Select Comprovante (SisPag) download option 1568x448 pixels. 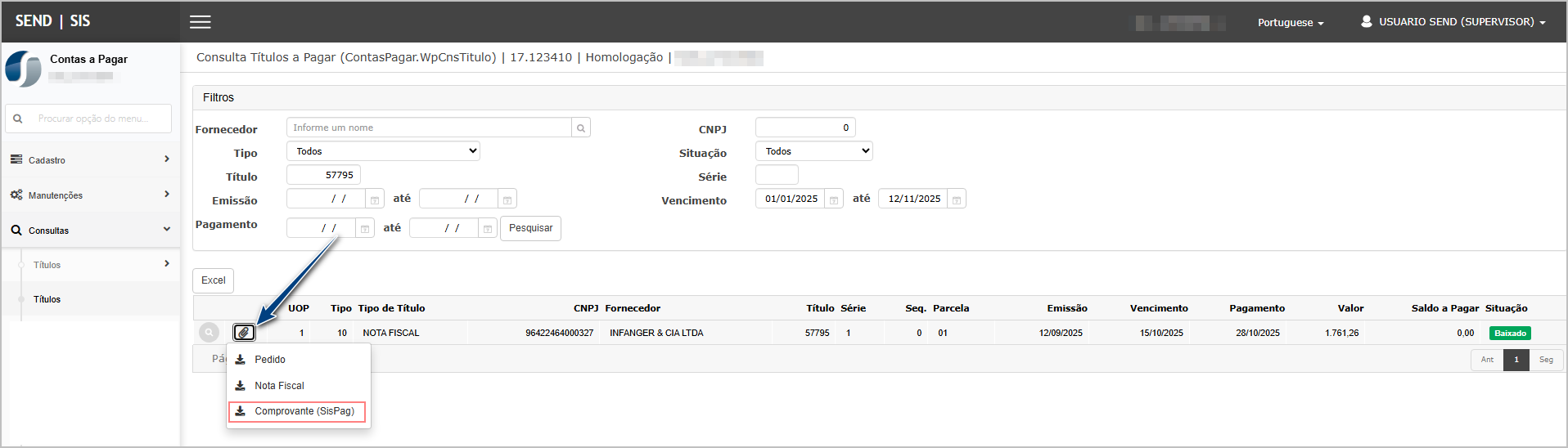(297, 411)
